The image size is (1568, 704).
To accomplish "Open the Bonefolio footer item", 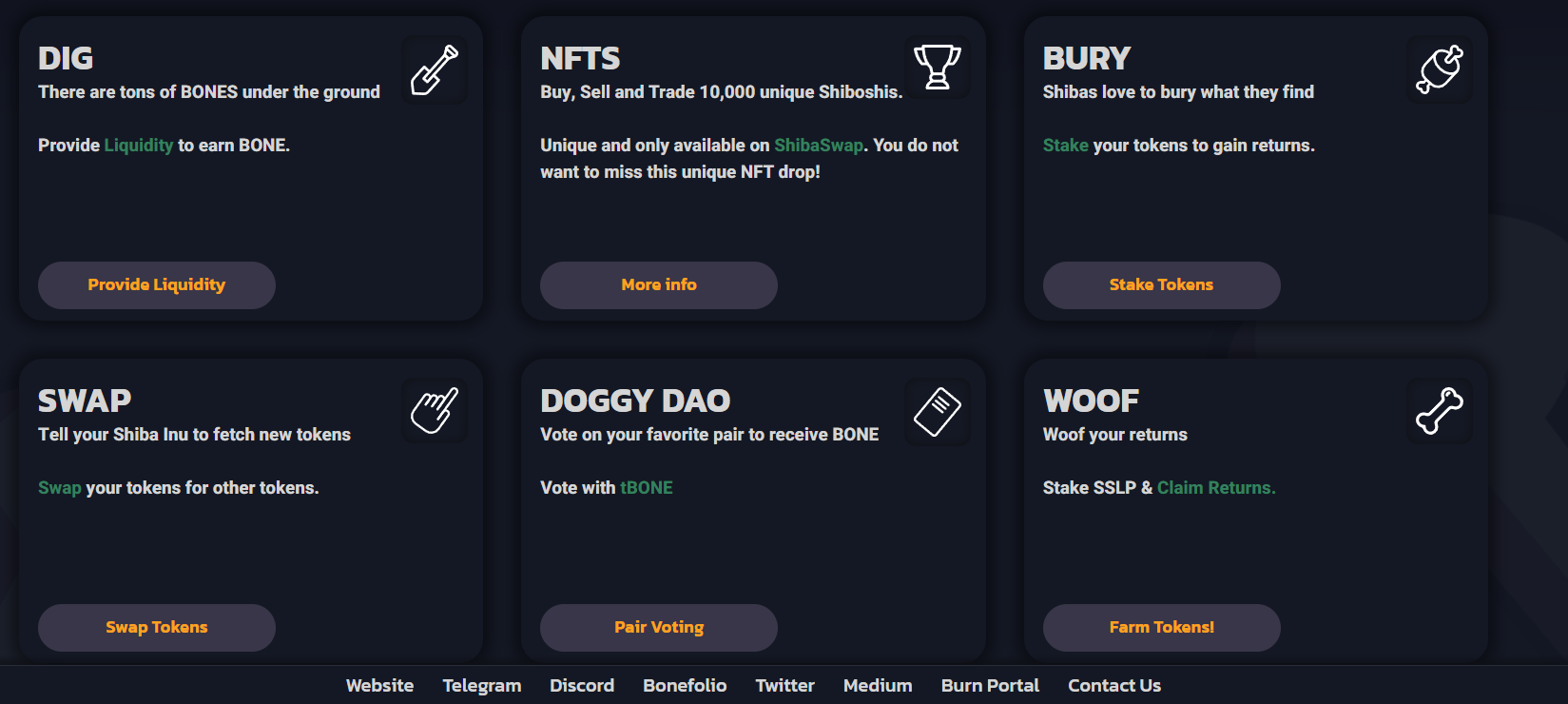I will click(x=685, y=686).
